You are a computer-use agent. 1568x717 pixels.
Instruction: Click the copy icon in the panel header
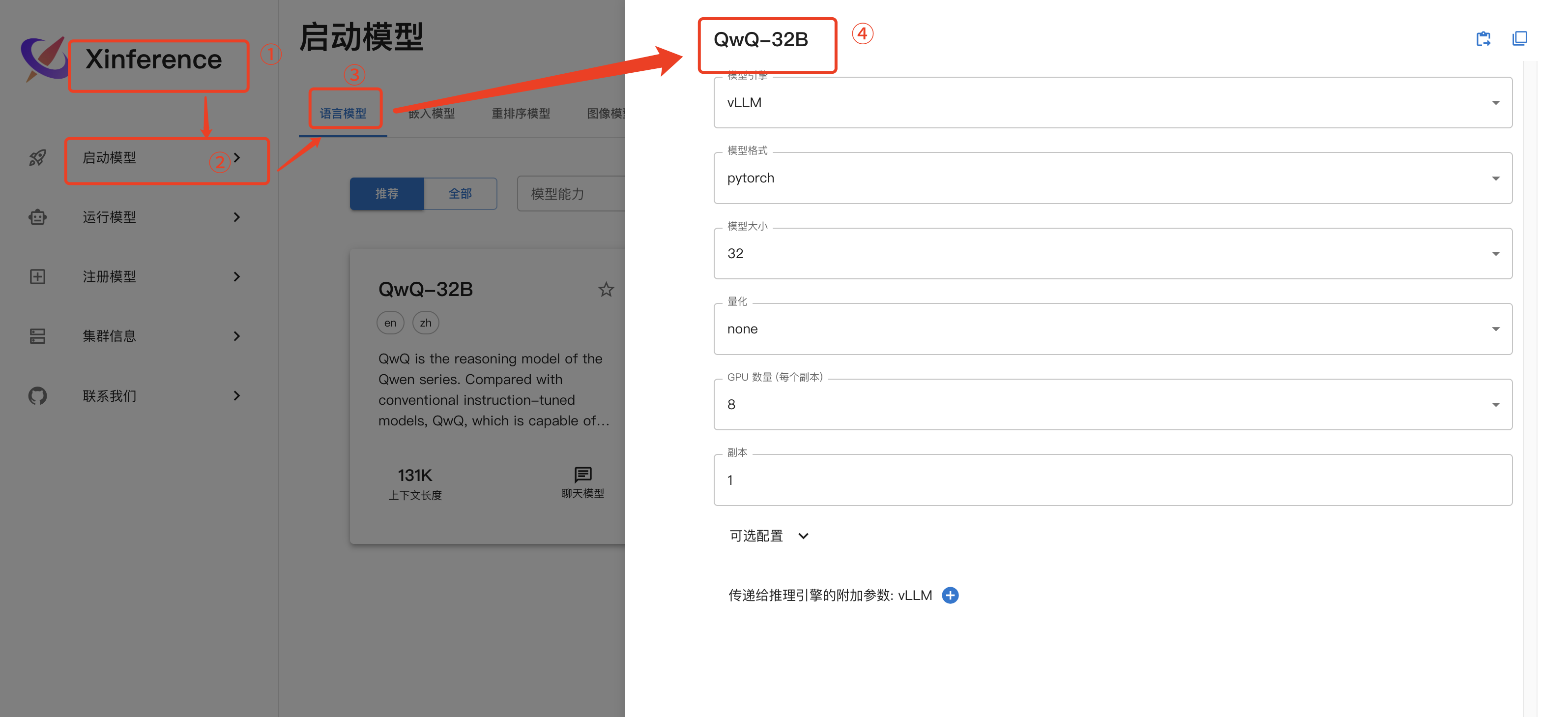tap(1520, 38)
